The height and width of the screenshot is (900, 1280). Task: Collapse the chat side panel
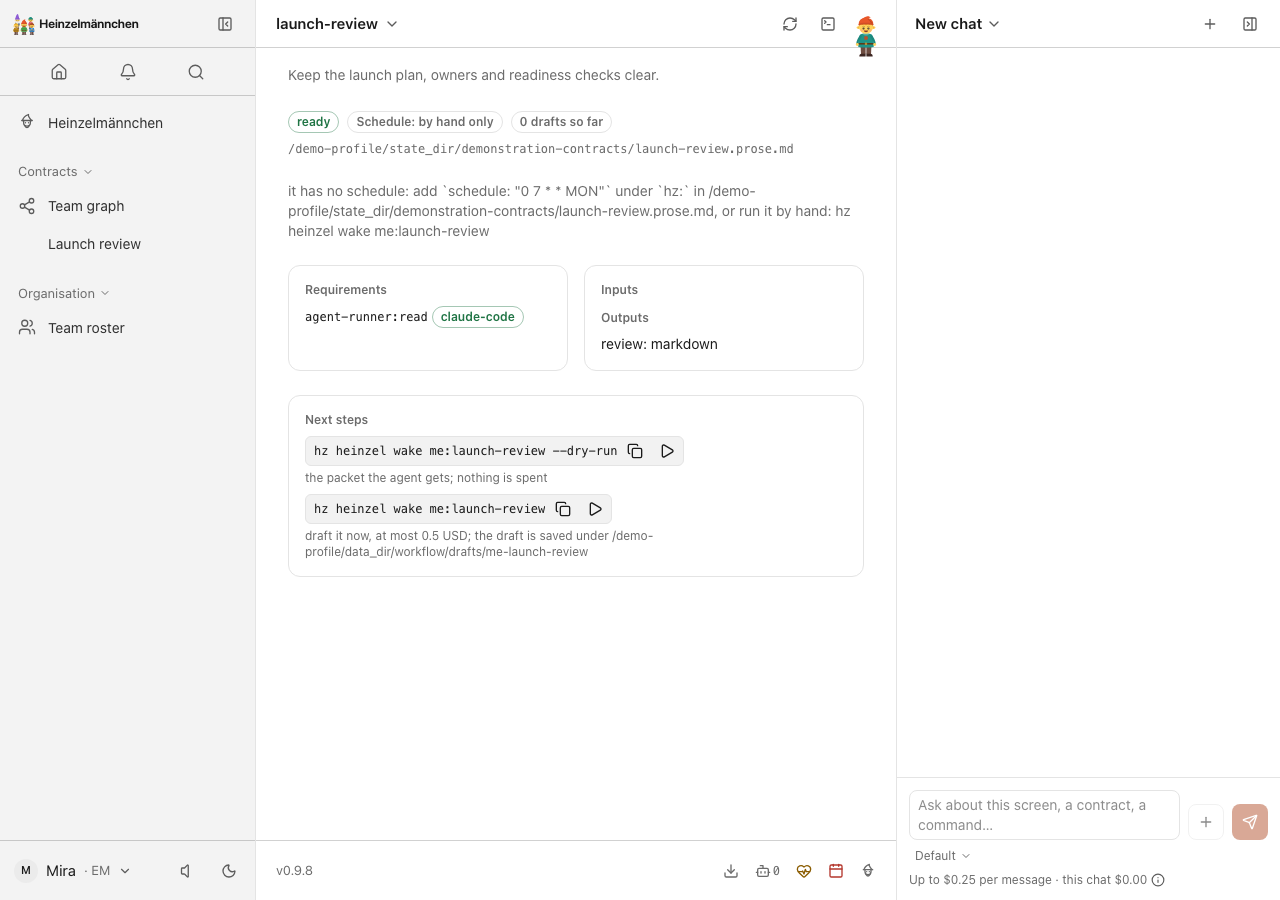point(1250,24)
